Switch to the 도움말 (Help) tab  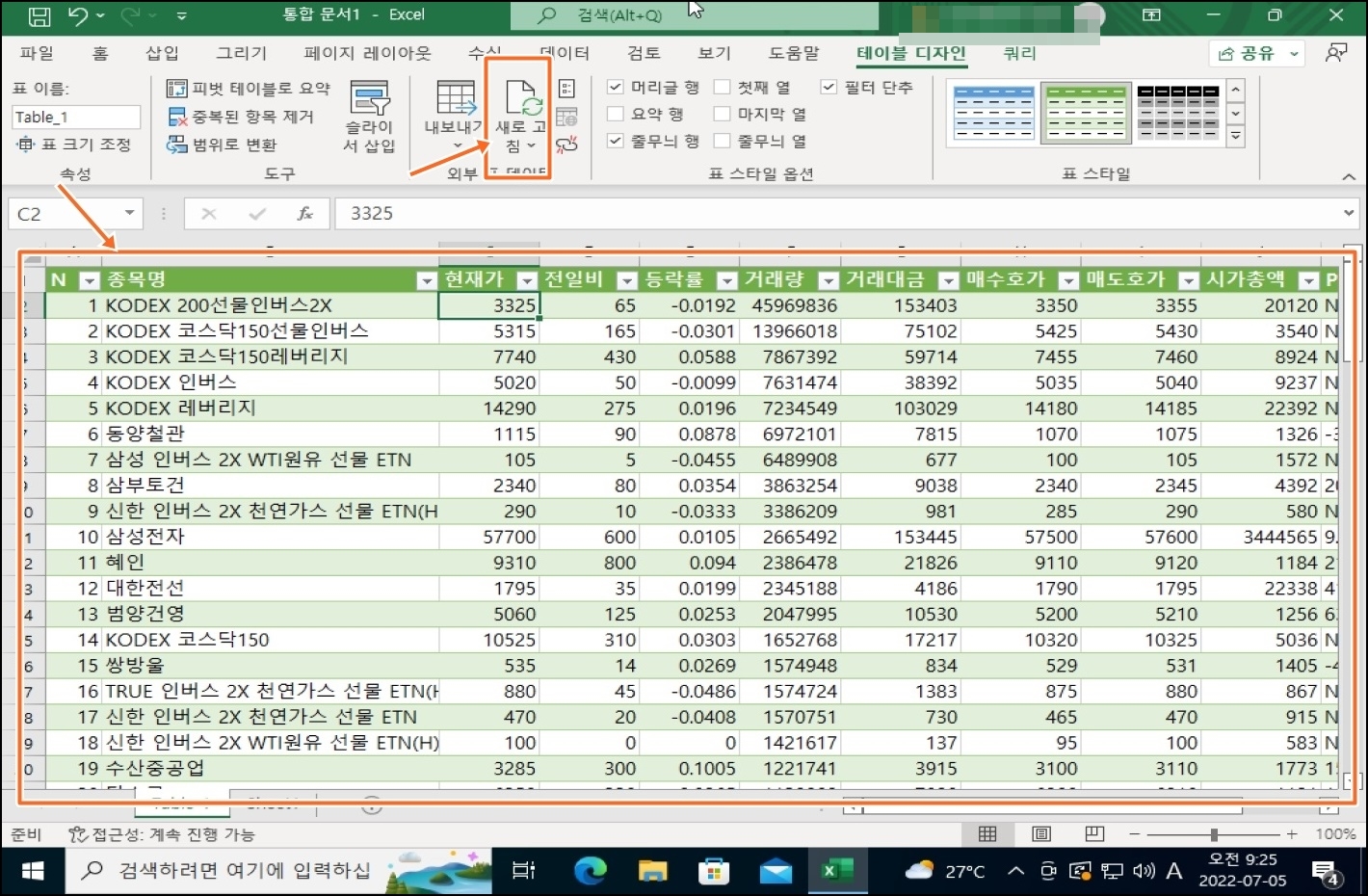point(794,53)
